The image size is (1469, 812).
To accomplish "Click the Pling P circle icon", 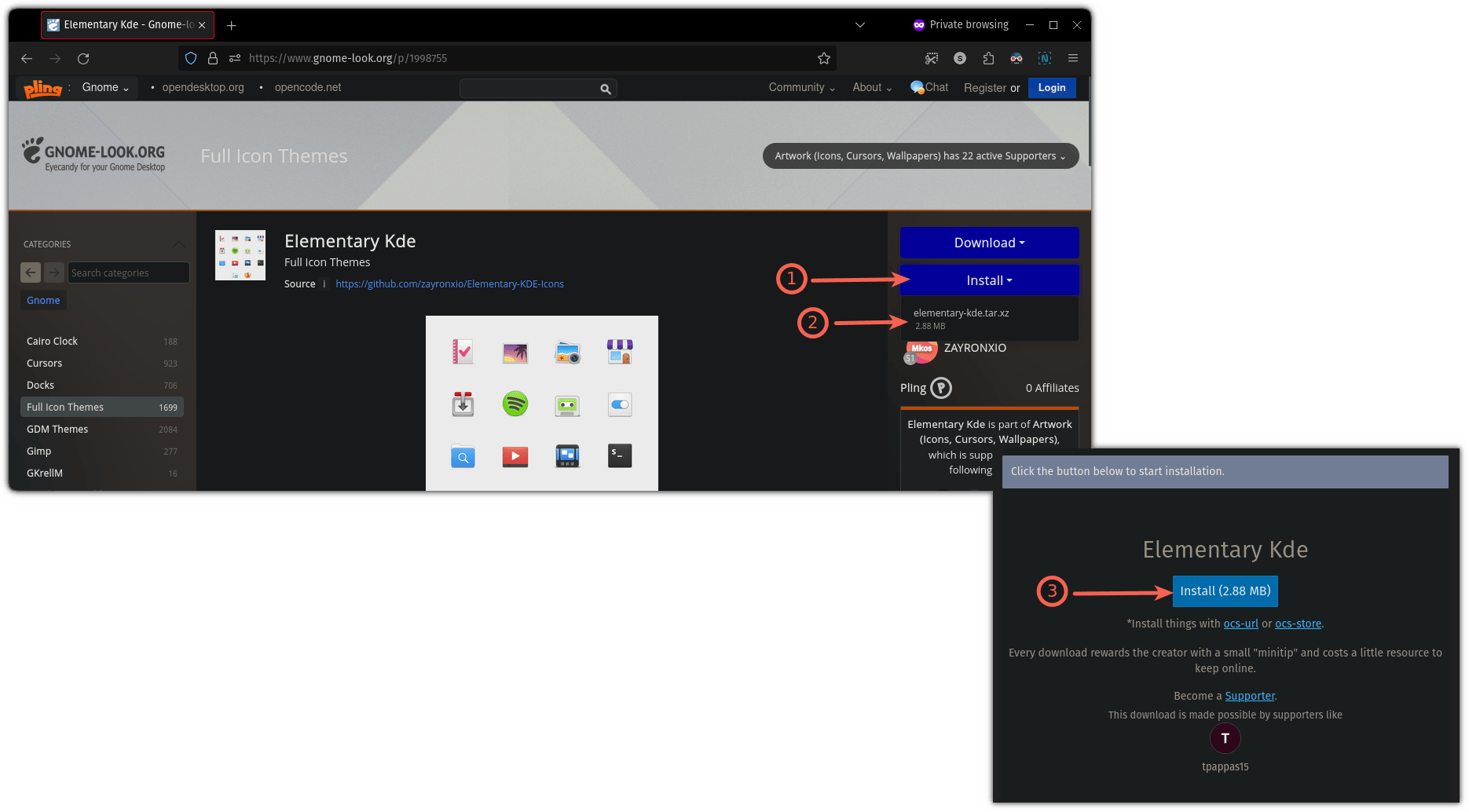I will (x=940, y=388).
